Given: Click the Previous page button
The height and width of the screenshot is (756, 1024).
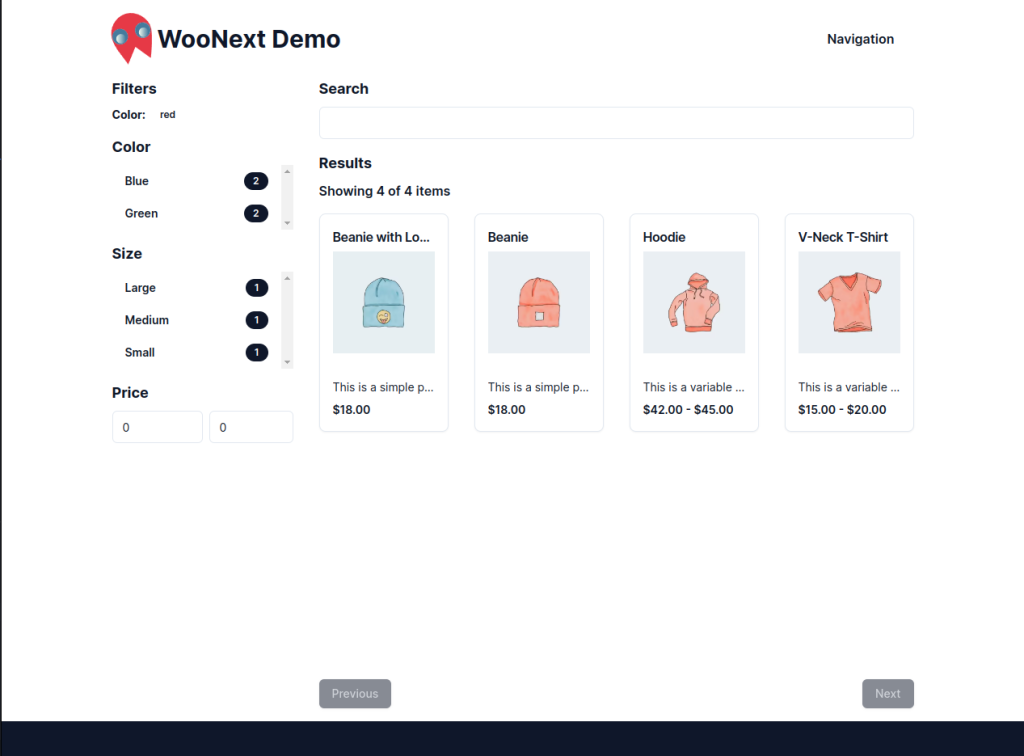Looking at the screenshot, I should coord(355,694).
